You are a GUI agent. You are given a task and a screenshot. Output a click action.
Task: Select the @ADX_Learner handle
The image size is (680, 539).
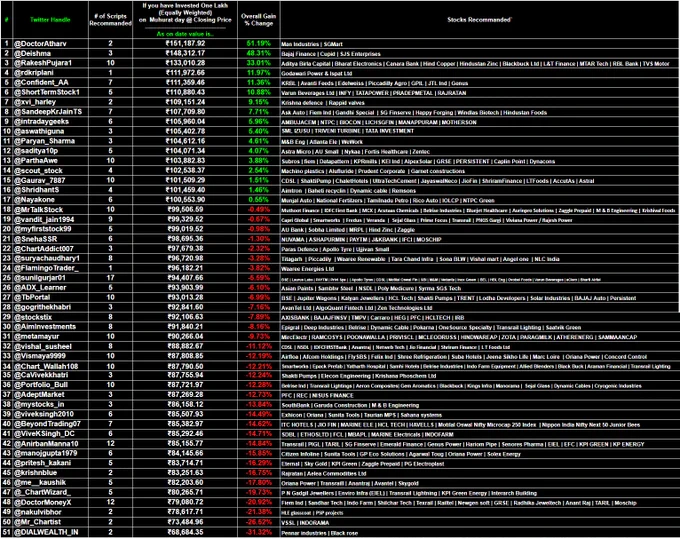(40, 287)
